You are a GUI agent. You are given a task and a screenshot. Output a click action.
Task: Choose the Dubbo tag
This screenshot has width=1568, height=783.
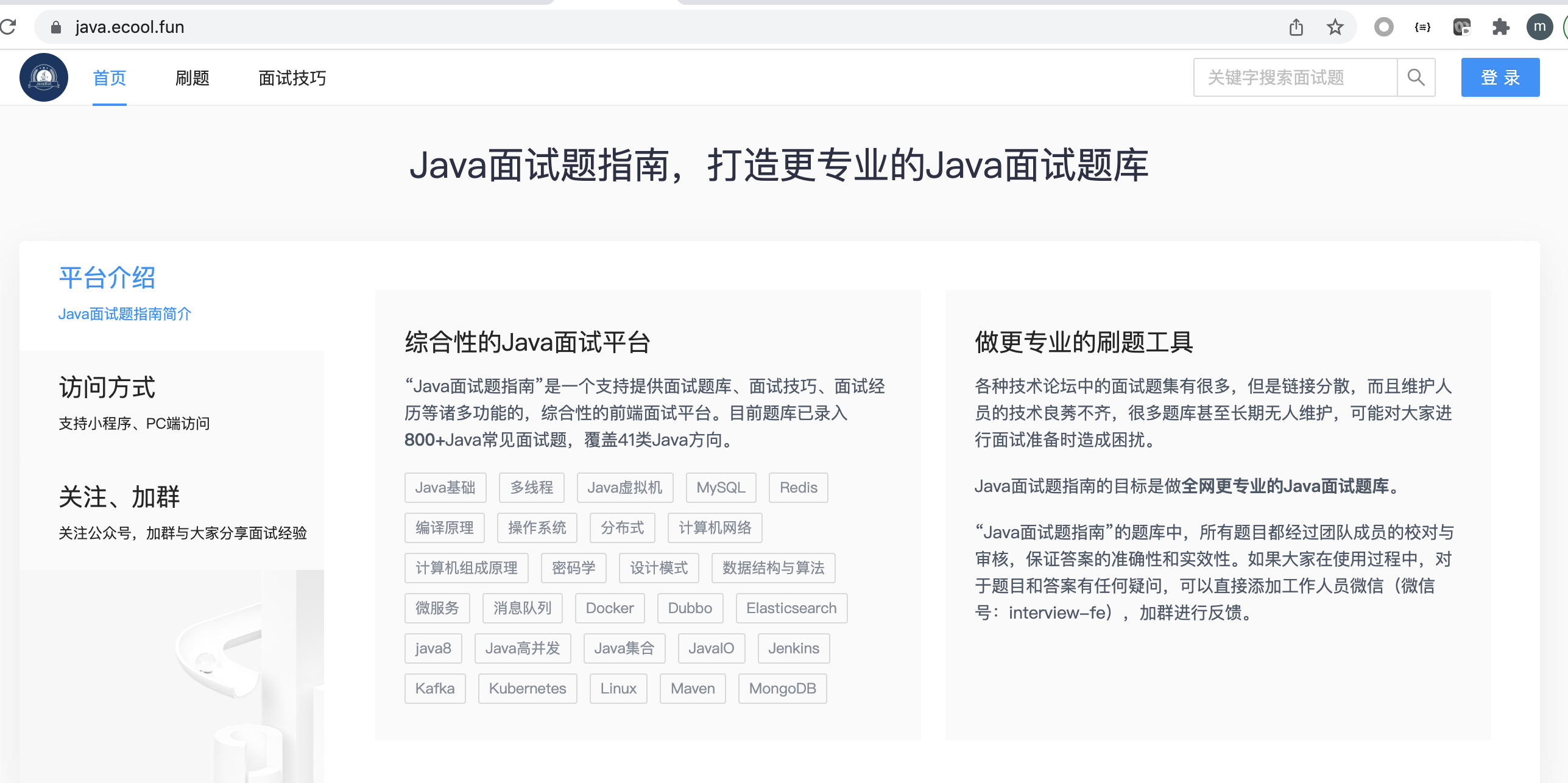tap(690, 608)
